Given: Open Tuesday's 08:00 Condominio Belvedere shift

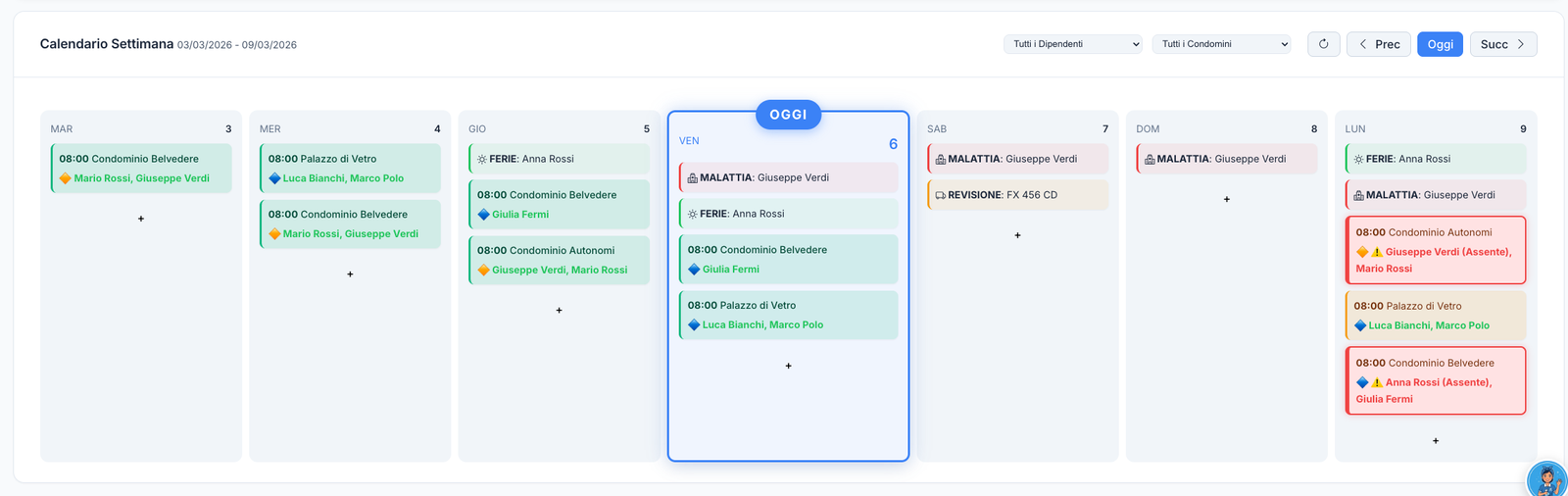Looking at the screenshot, I should pos(142,169).
